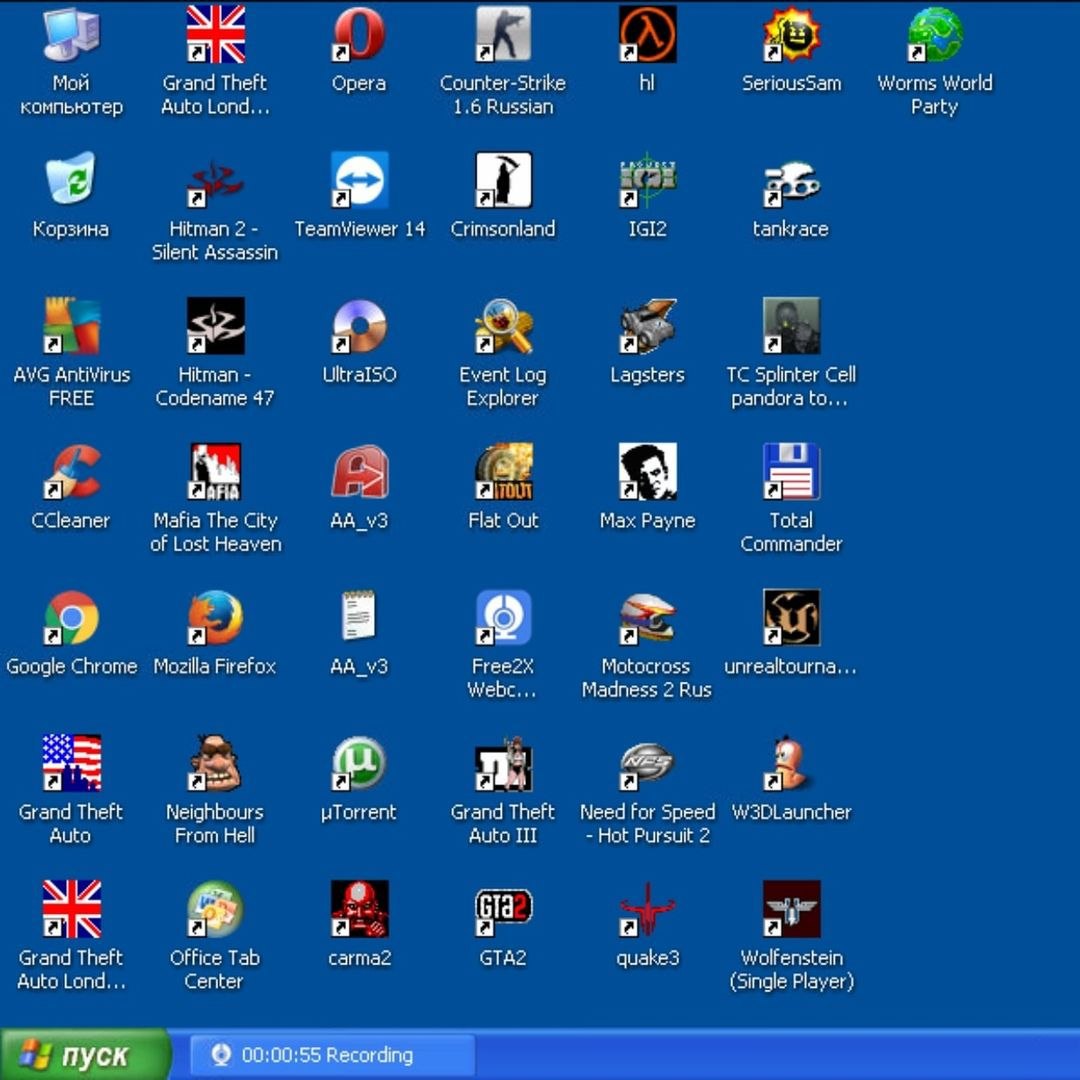Launch the CCleaner shortcut
This screenshot has width=1080, height=1080.
pyautogui.click(x=71, y=472)
